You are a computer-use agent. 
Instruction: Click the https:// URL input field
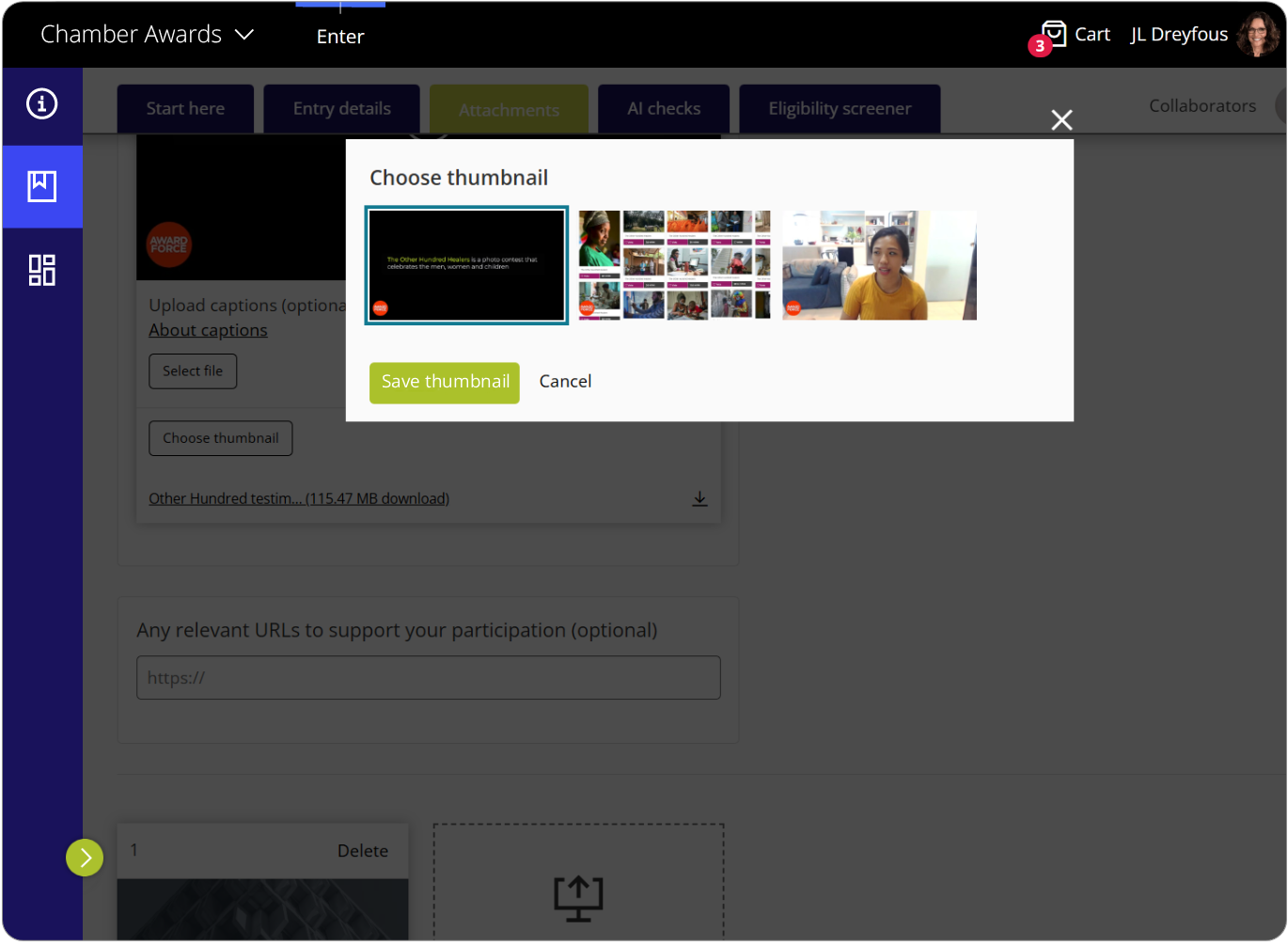pyautogui.click(x=428, y=677)
